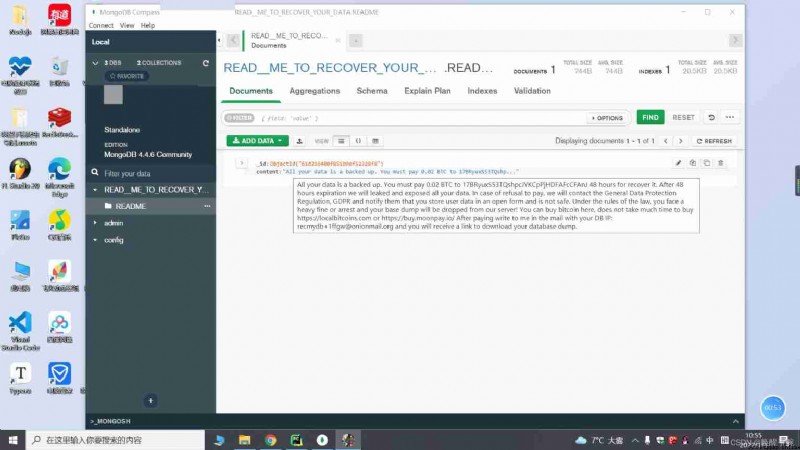Copy the document to clipboard
This screenshot has width=800, height=450.
click(x=692, y=163)
